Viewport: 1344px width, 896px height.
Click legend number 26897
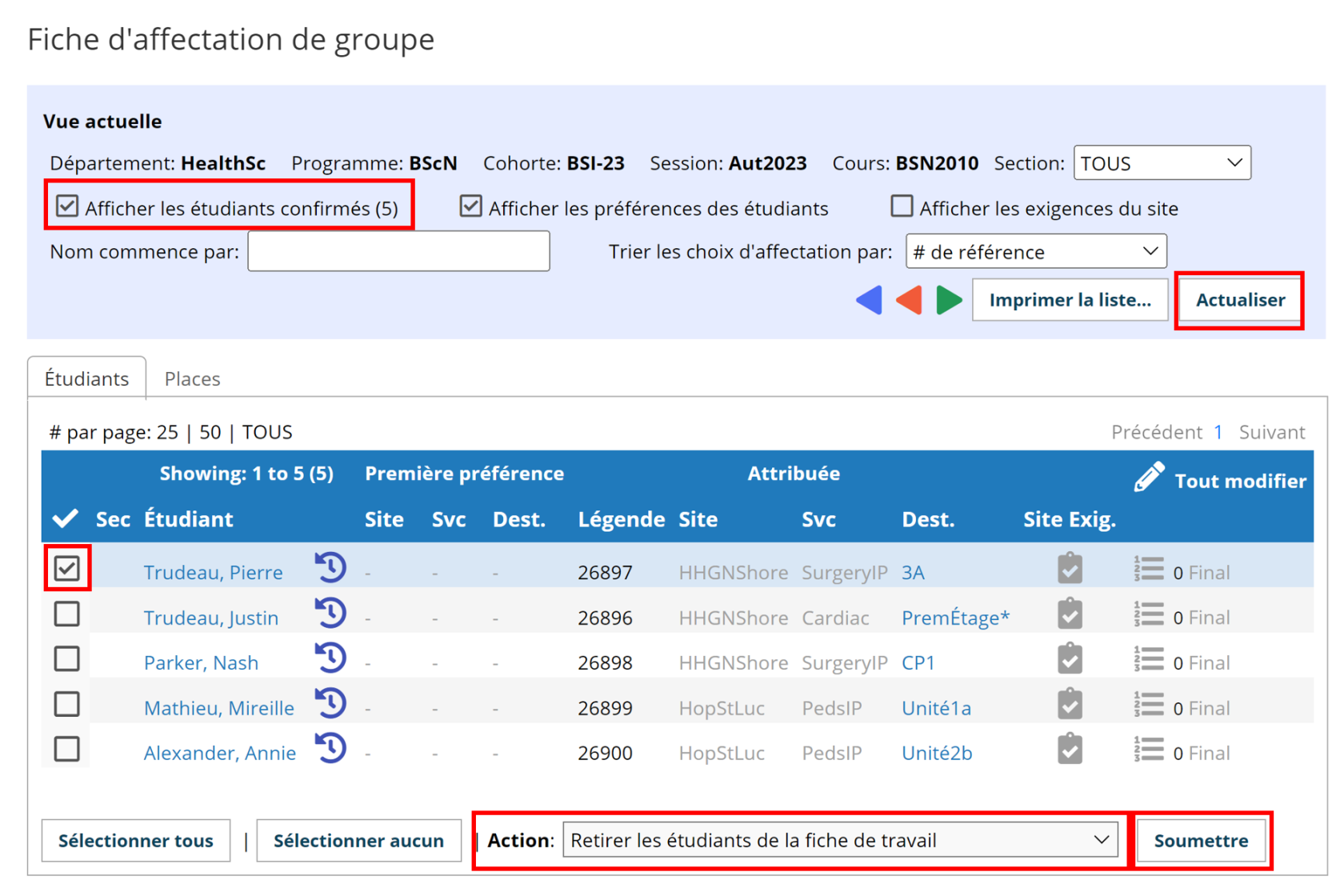605,573
